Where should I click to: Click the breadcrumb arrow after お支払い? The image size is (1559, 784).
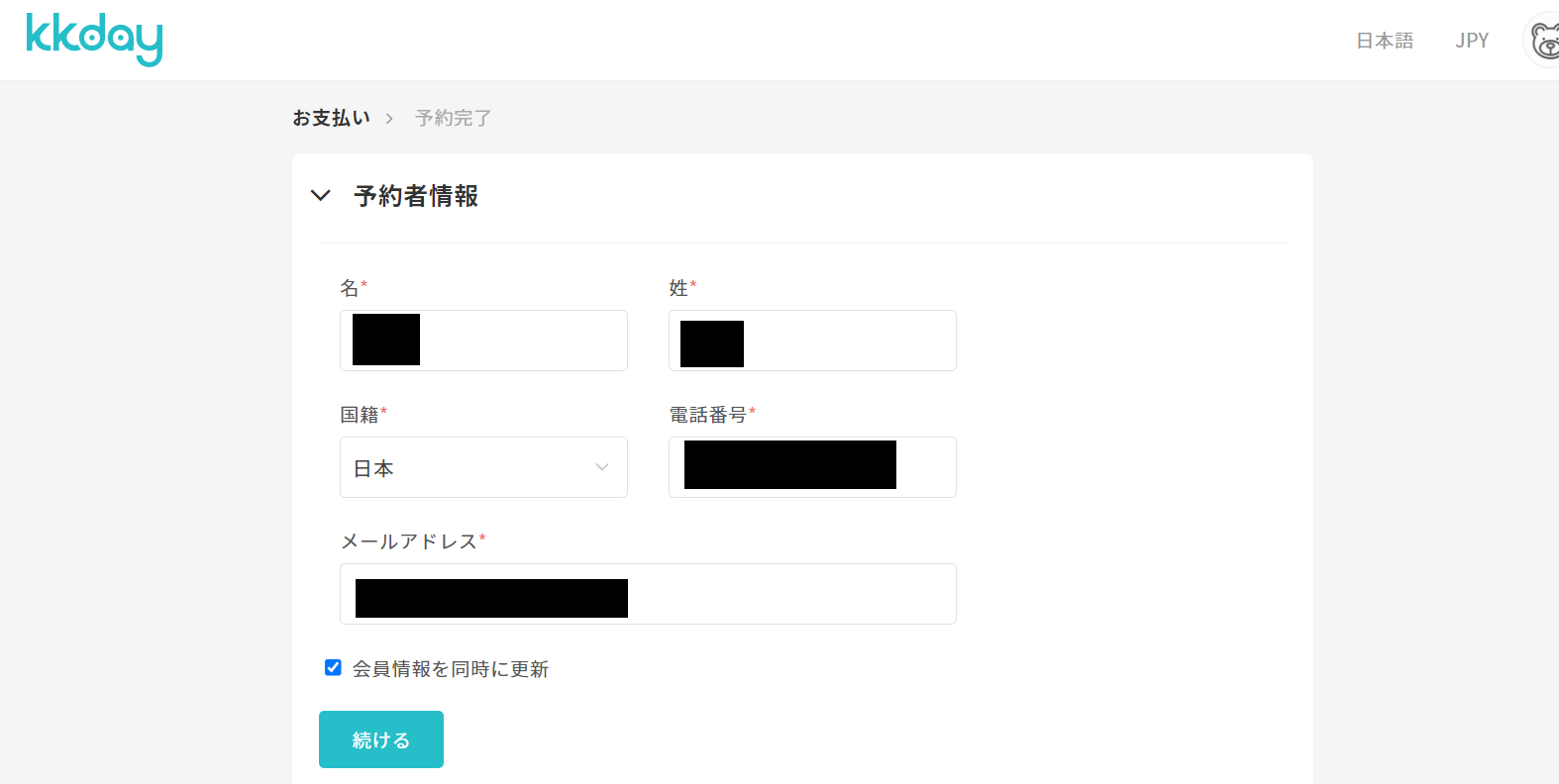point(389,119)
